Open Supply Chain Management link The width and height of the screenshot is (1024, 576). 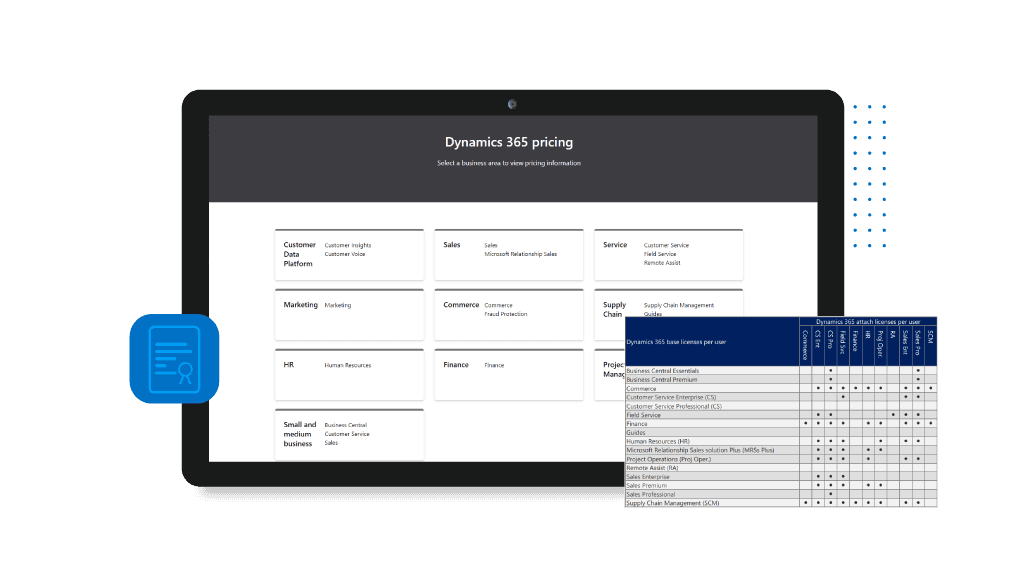pos(679,305)
